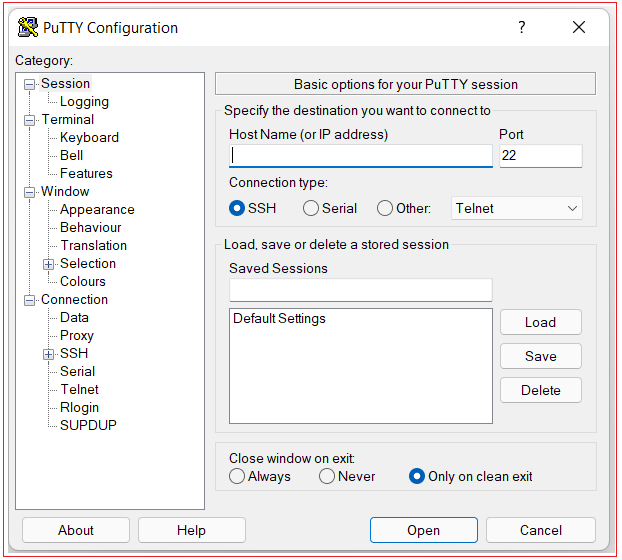Open the Colours category
Viewport: 622px width, 560px height.
pyautogui.click(x=83, y=282)
